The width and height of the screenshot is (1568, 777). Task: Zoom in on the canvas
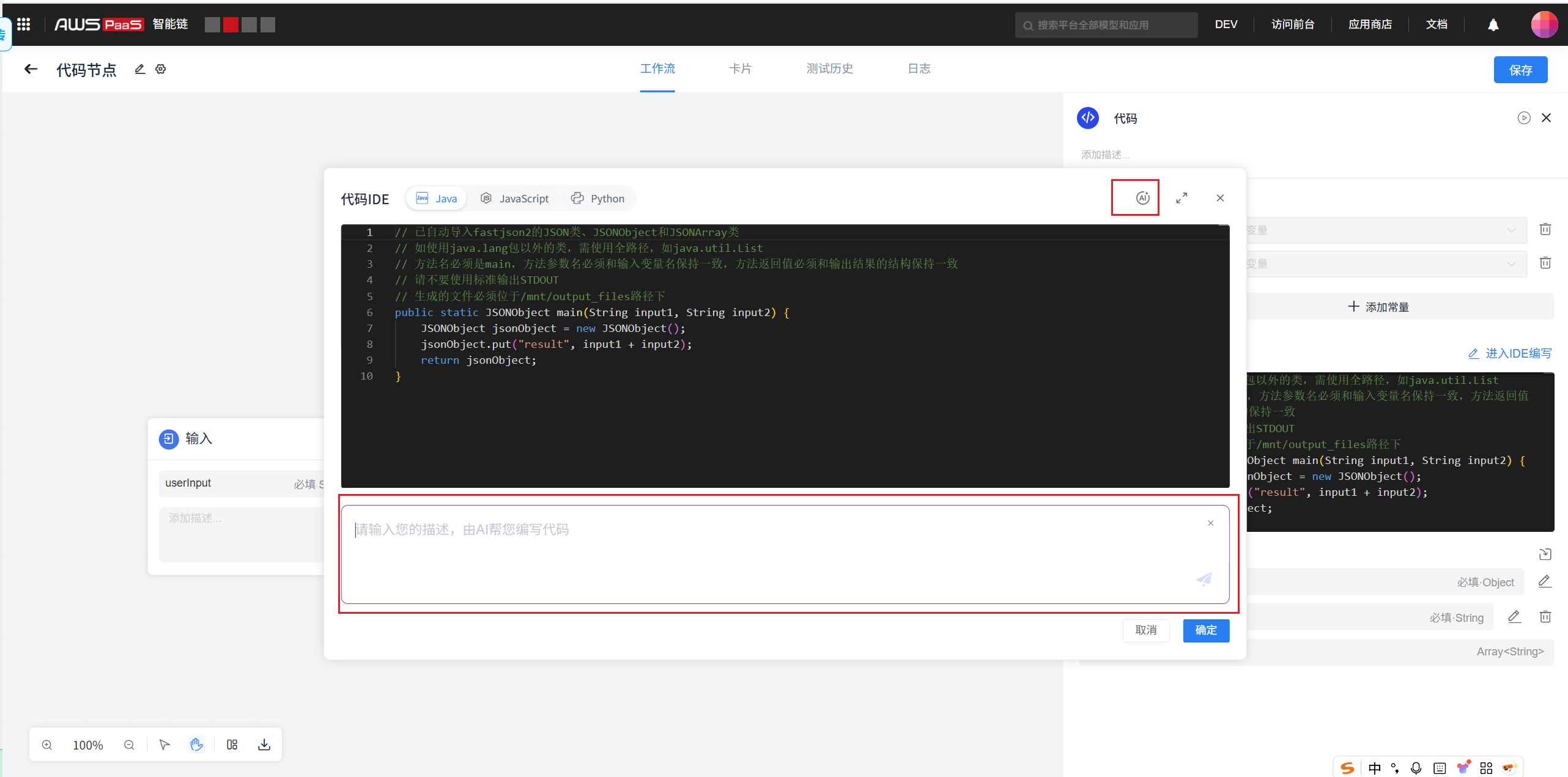[47, 745]
